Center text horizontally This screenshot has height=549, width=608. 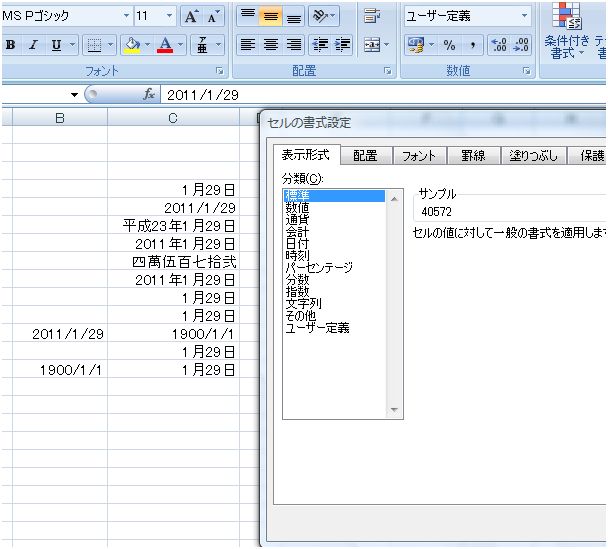[271, 45]
